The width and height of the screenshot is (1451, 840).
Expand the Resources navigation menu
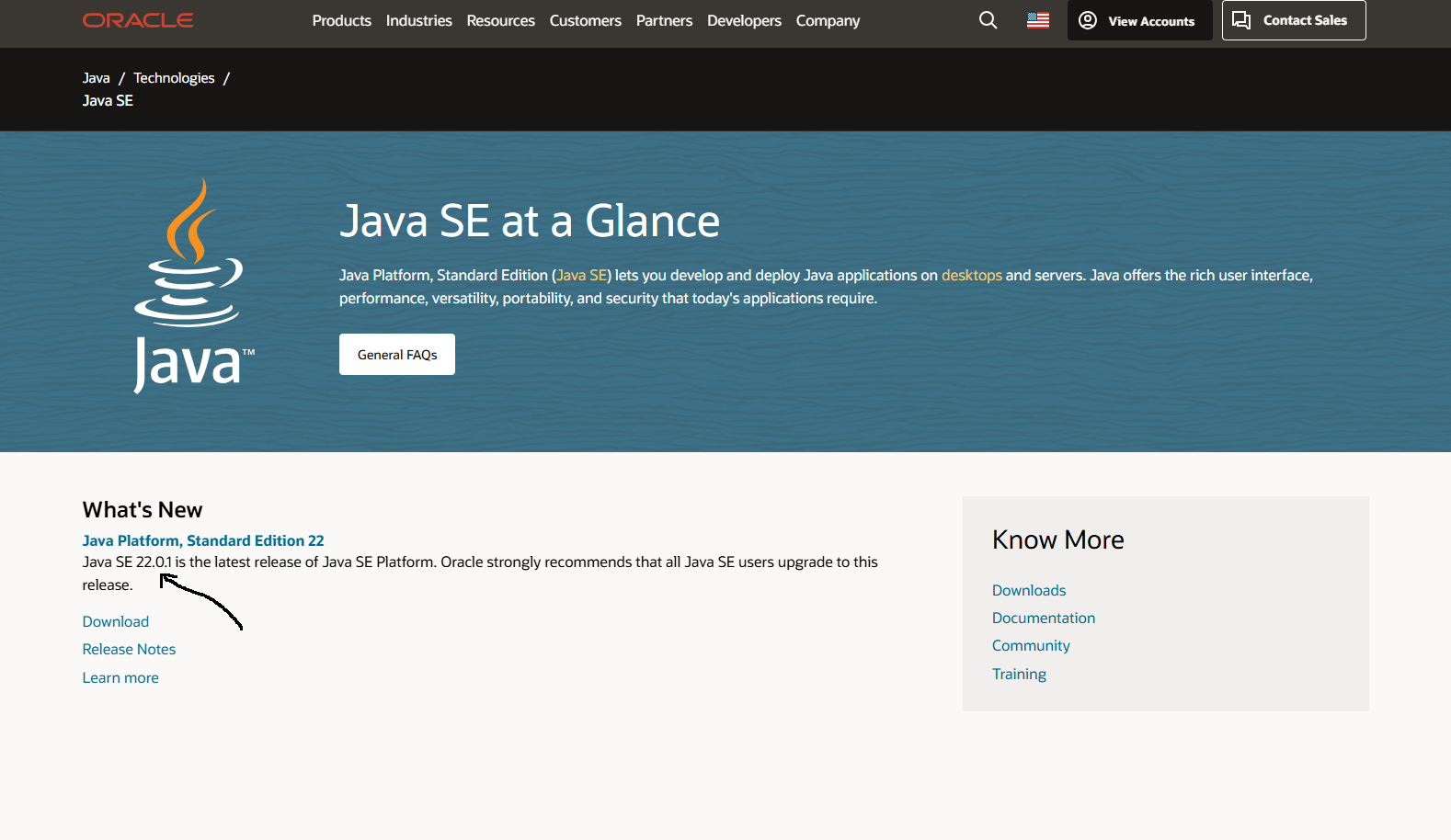[500, 20]
